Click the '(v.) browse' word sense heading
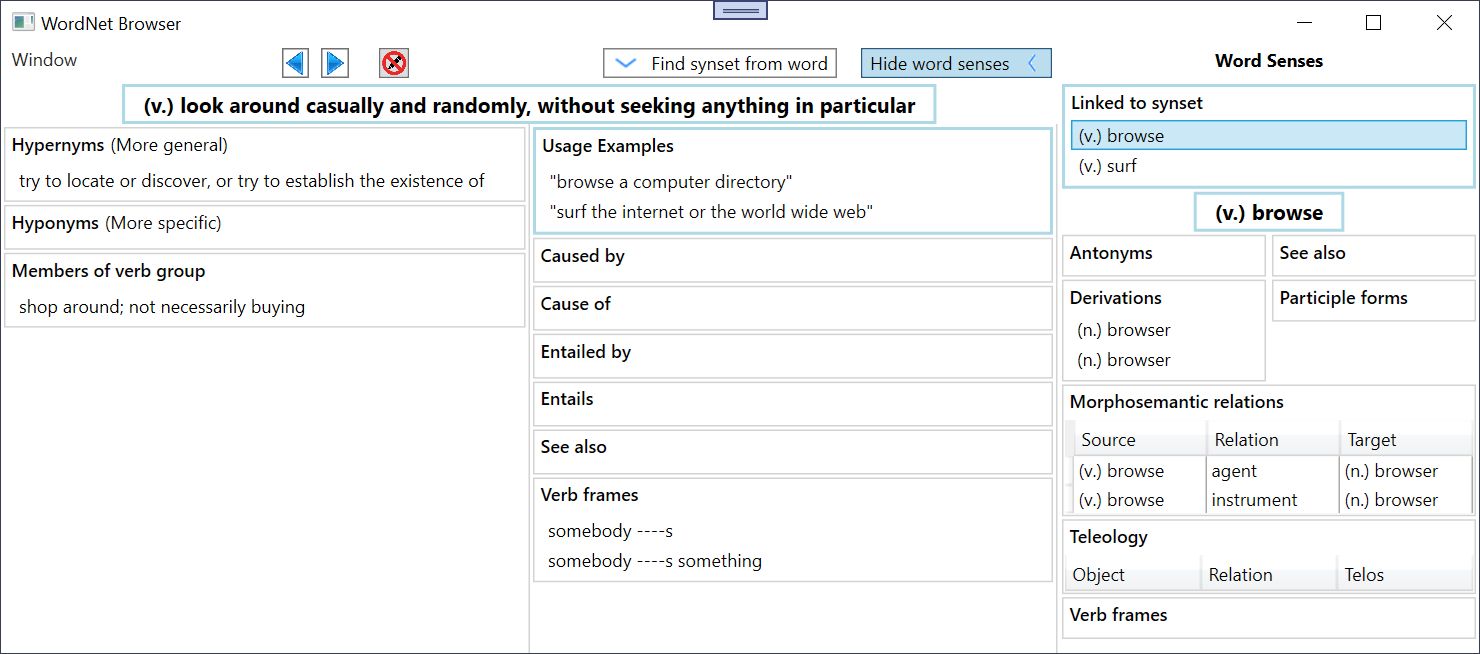Screen dimensions: 1480x654 coord(1269,212)
